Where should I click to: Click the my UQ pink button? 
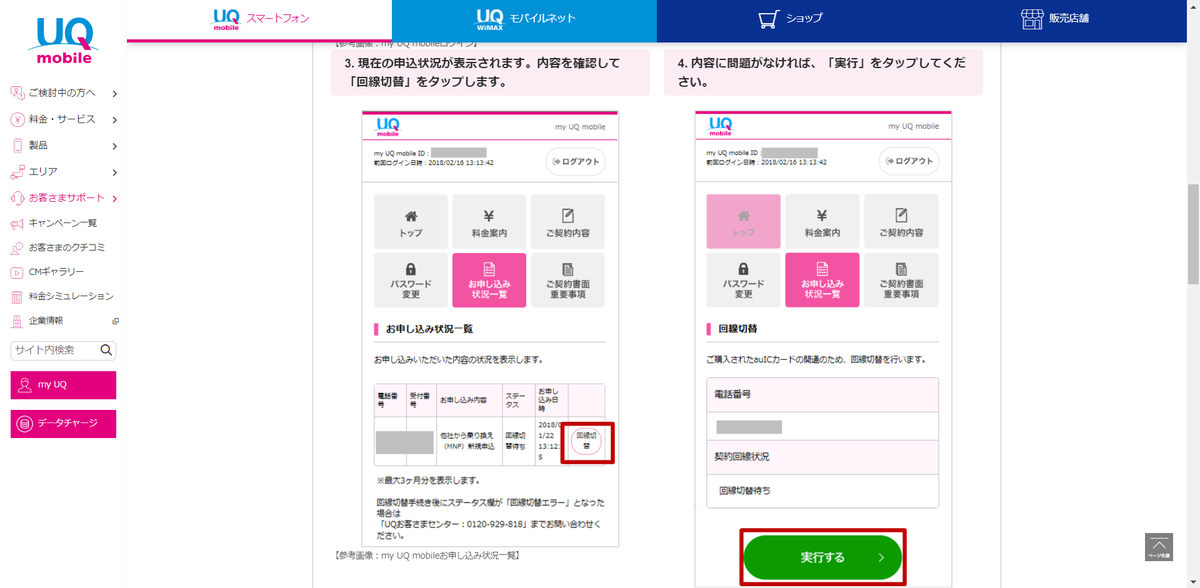(x=63, y=385)
